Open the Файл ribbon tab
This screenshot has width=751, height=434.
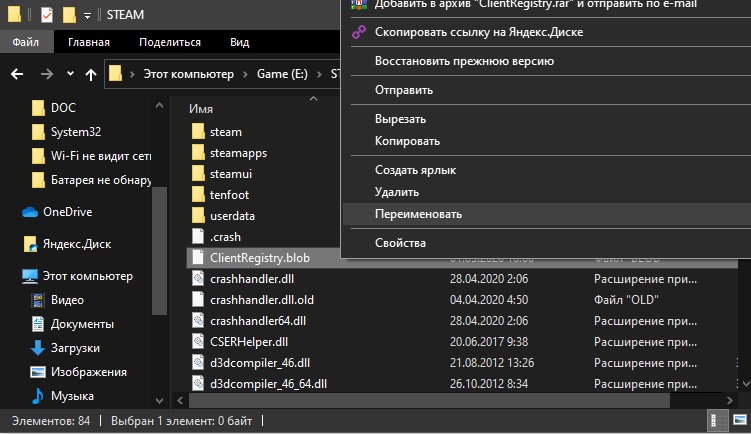coord(25,42)
